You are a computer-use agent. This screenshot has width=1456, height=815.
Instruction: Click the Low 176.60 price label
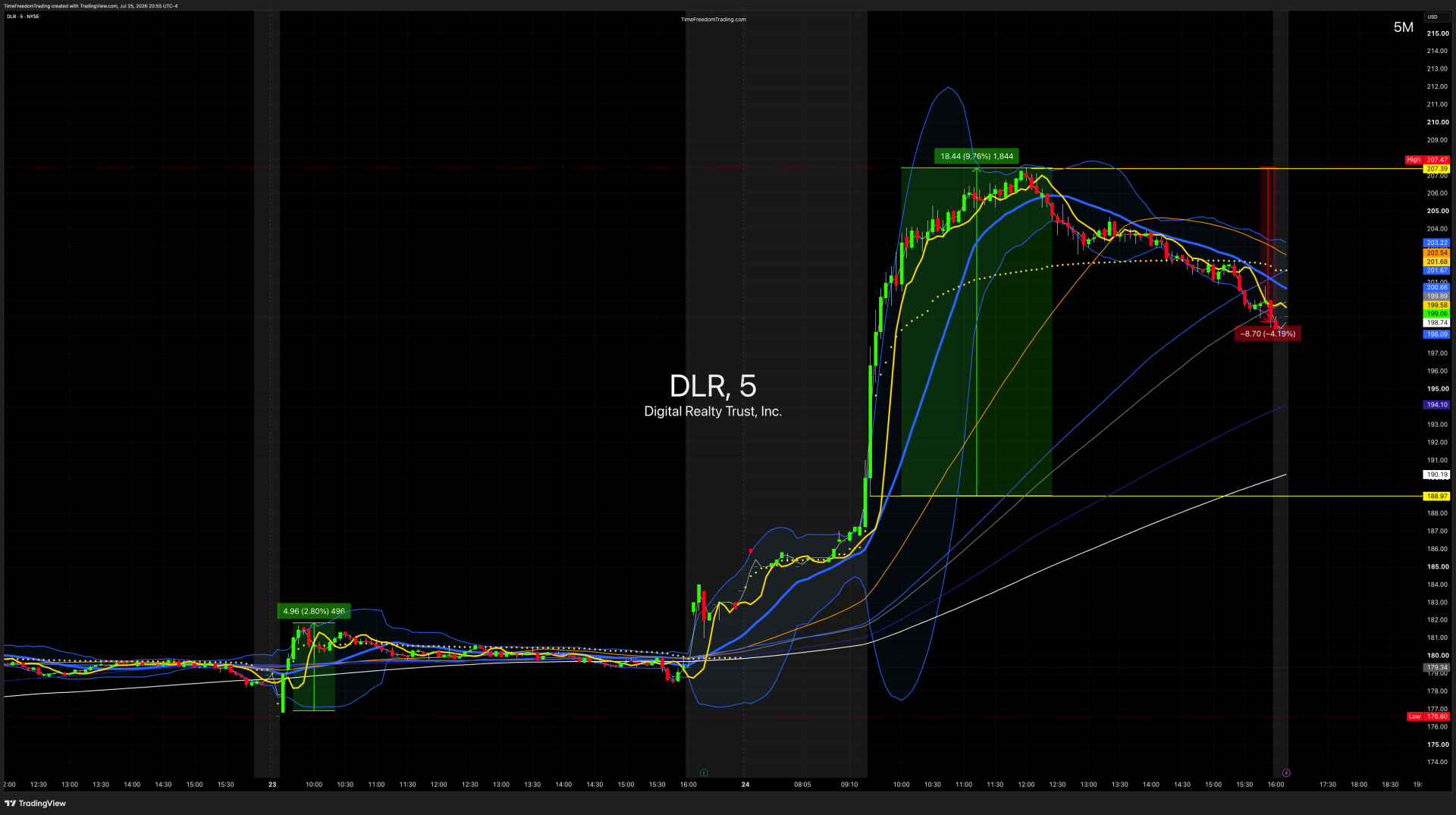pyautogui.click(x=1427, y=716)
